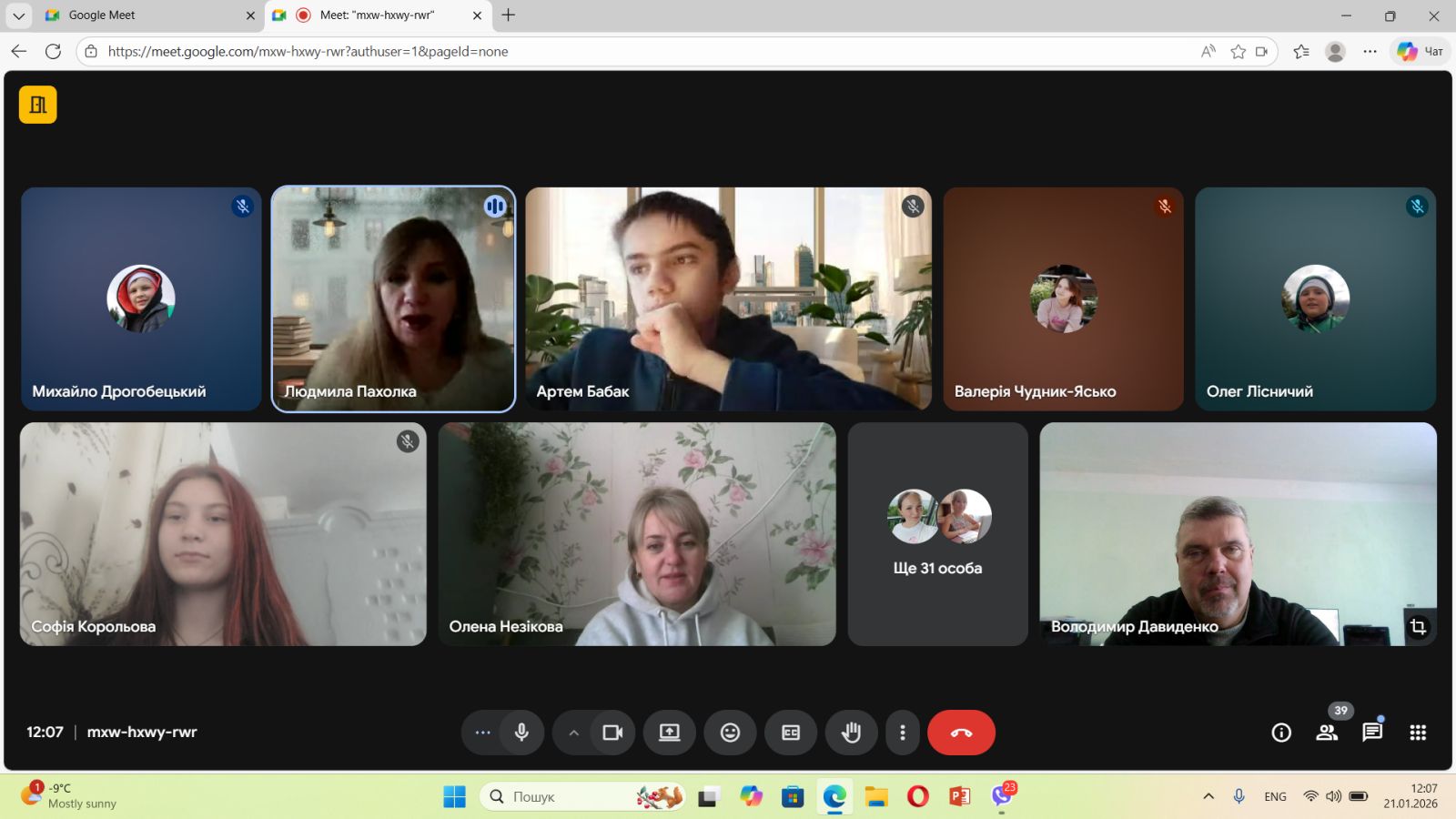Image resolution: width=1456 pixels, height=819 pixels.
Task: Expand camera settings chevron arrow
Action: [x=573, y=733]
